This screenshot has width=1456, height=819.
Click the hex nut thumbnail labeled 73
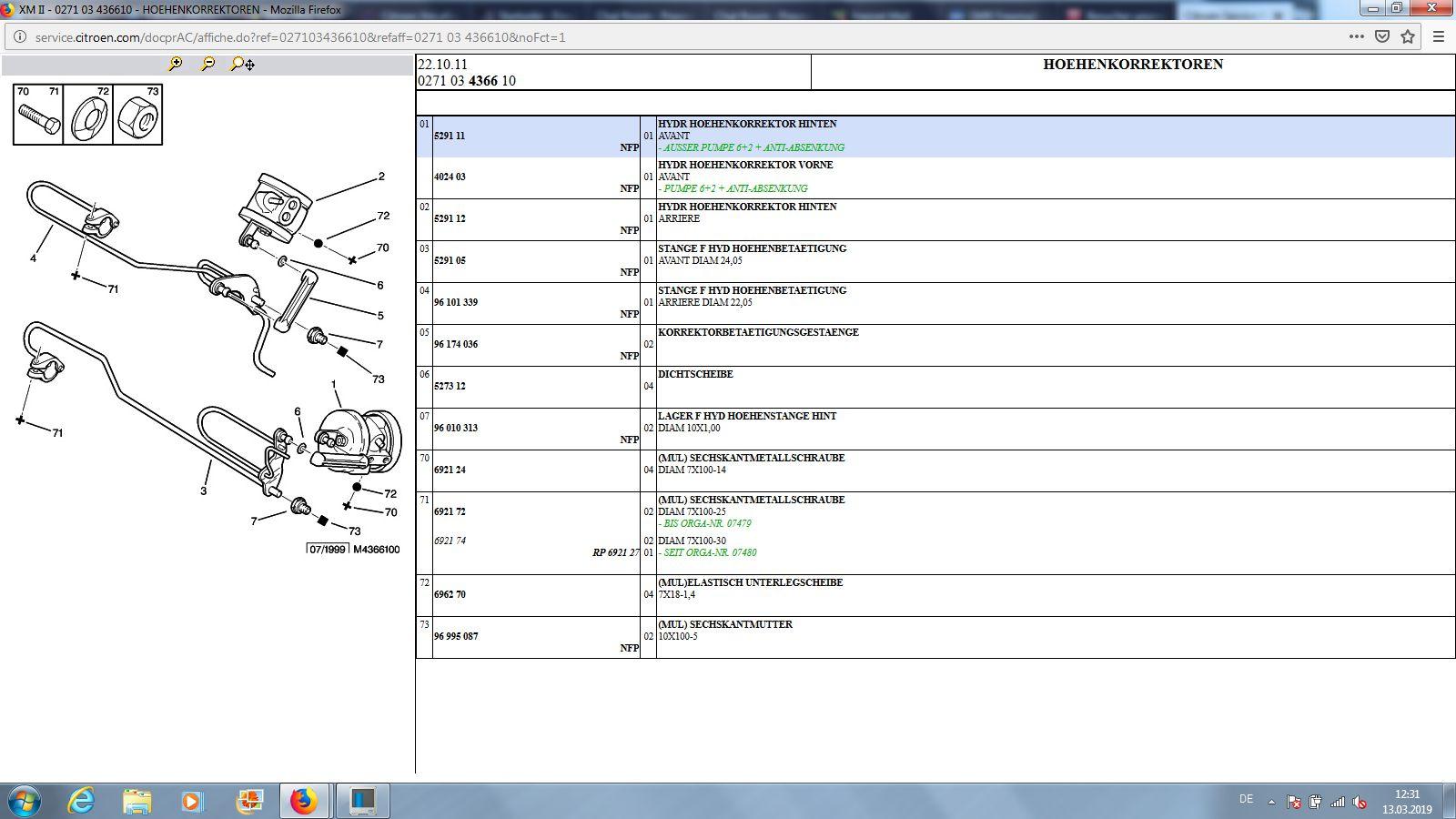137,115
